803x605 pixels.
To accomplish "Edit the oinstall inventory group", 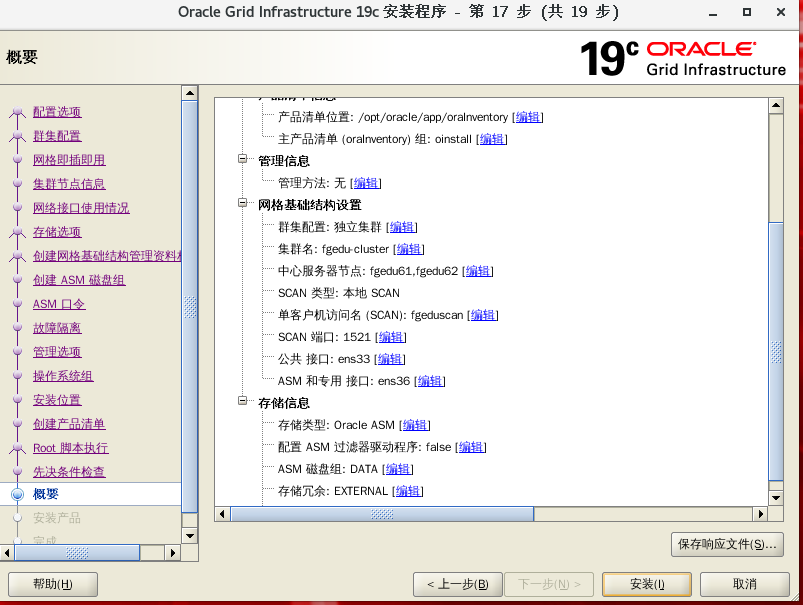I will coord(492,139).
